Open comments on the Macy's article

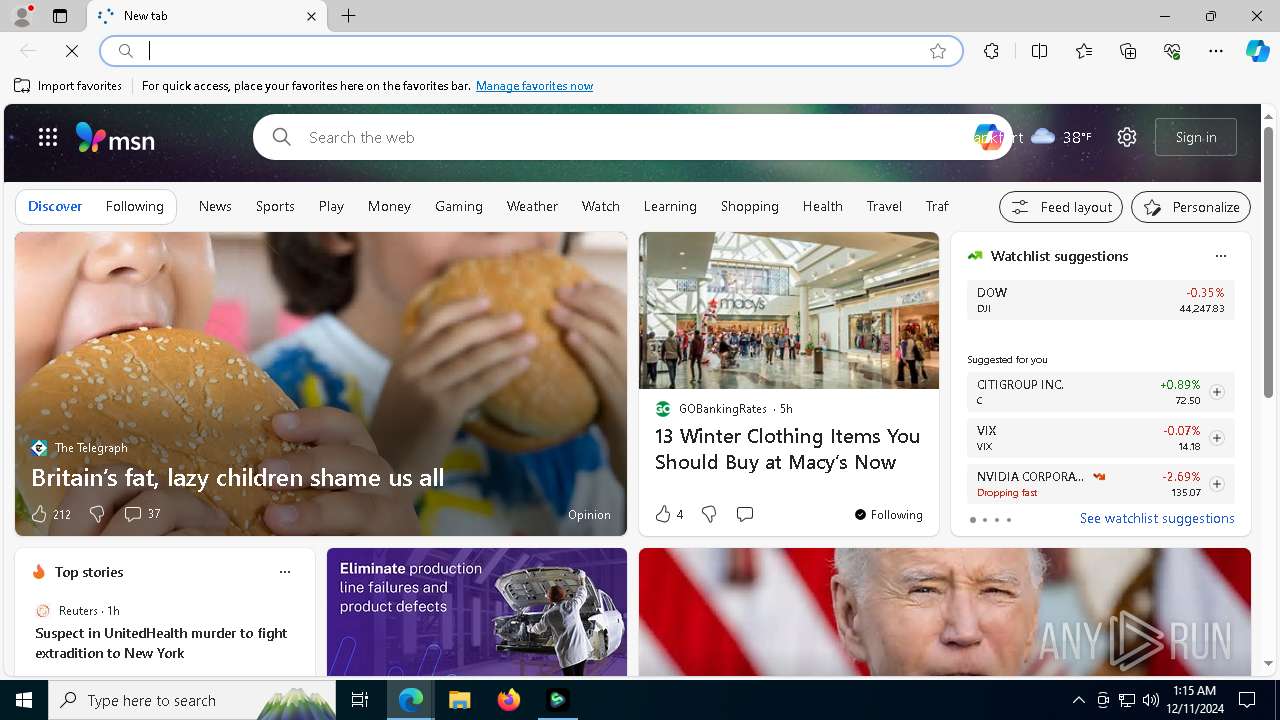(x=745, y=514)
